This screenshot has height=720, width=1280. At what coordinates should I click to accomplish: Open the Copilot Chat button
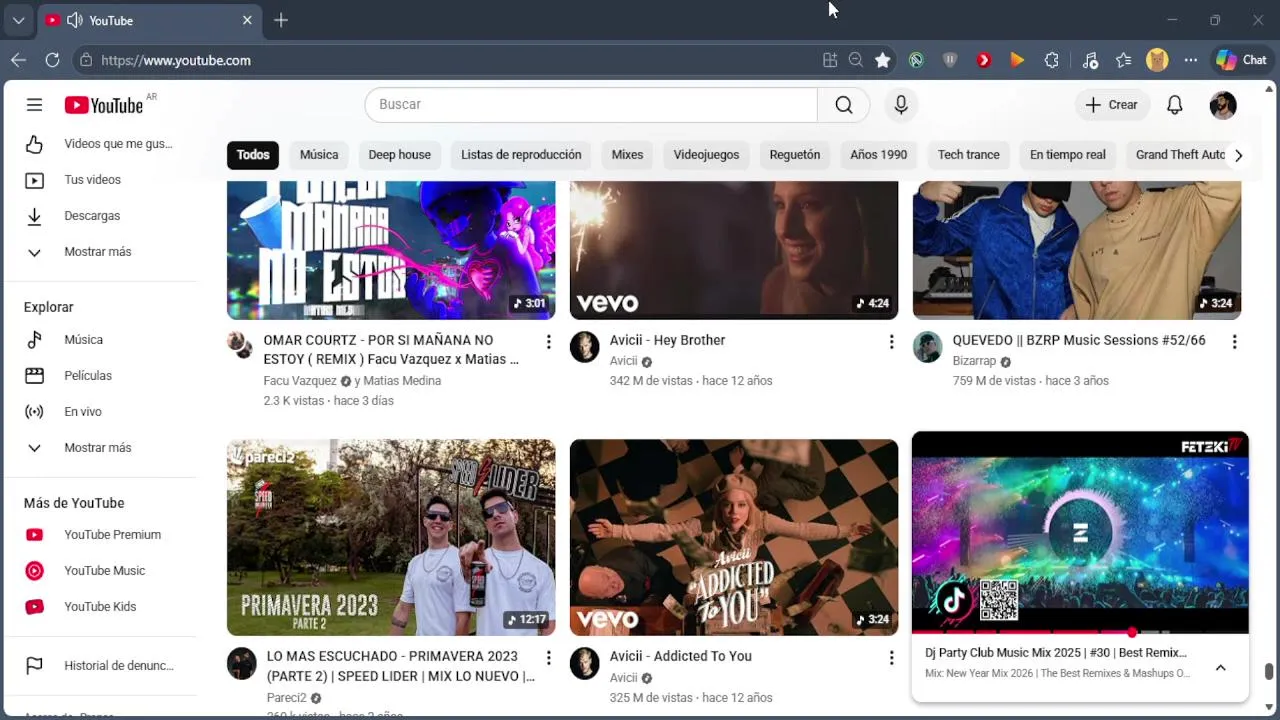point(1241,60)
